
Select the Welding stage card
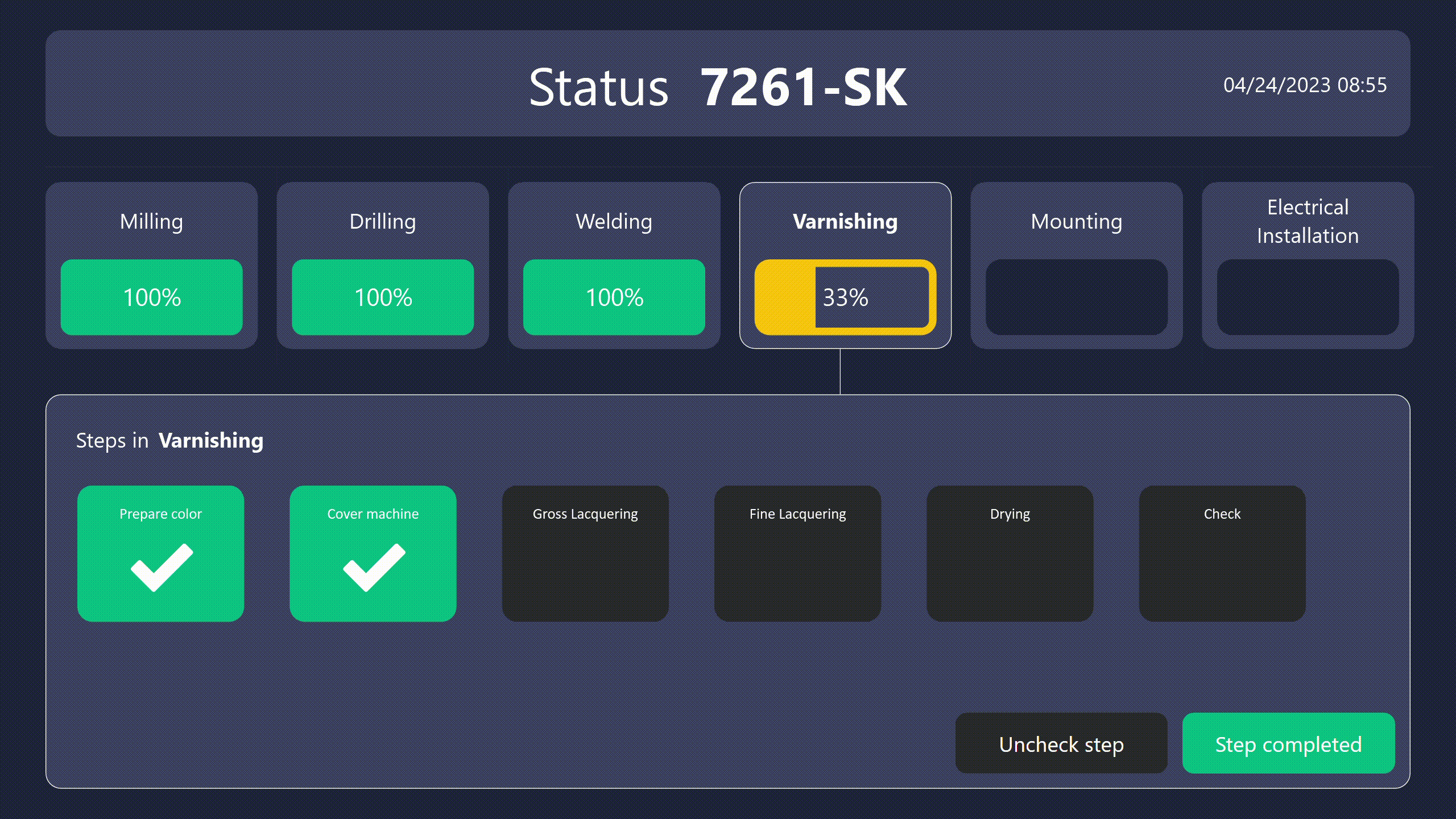click(614, 265)
